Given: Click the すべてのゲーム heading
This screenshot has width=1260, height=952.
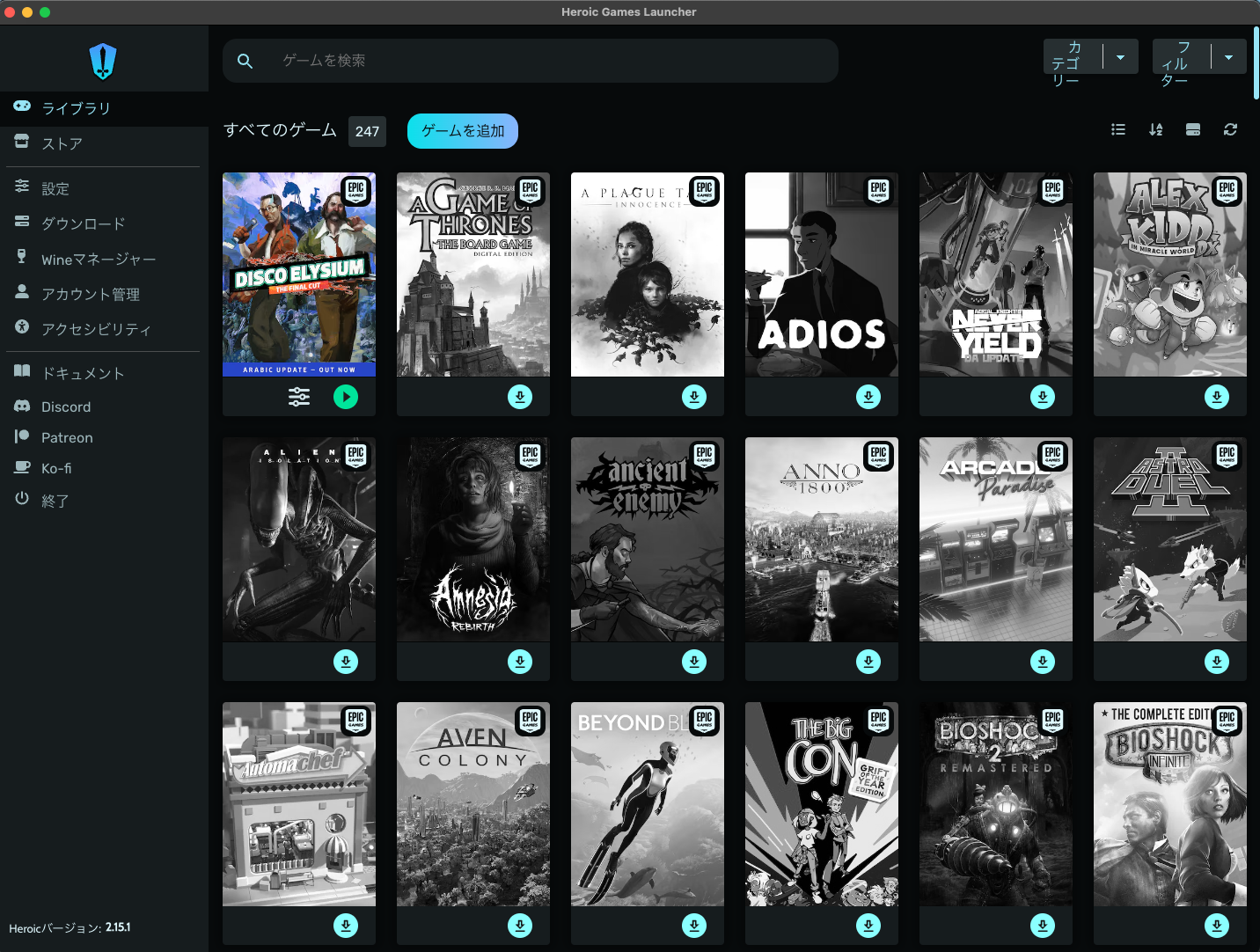Looking at the screenshot, I should coord(280,130).
